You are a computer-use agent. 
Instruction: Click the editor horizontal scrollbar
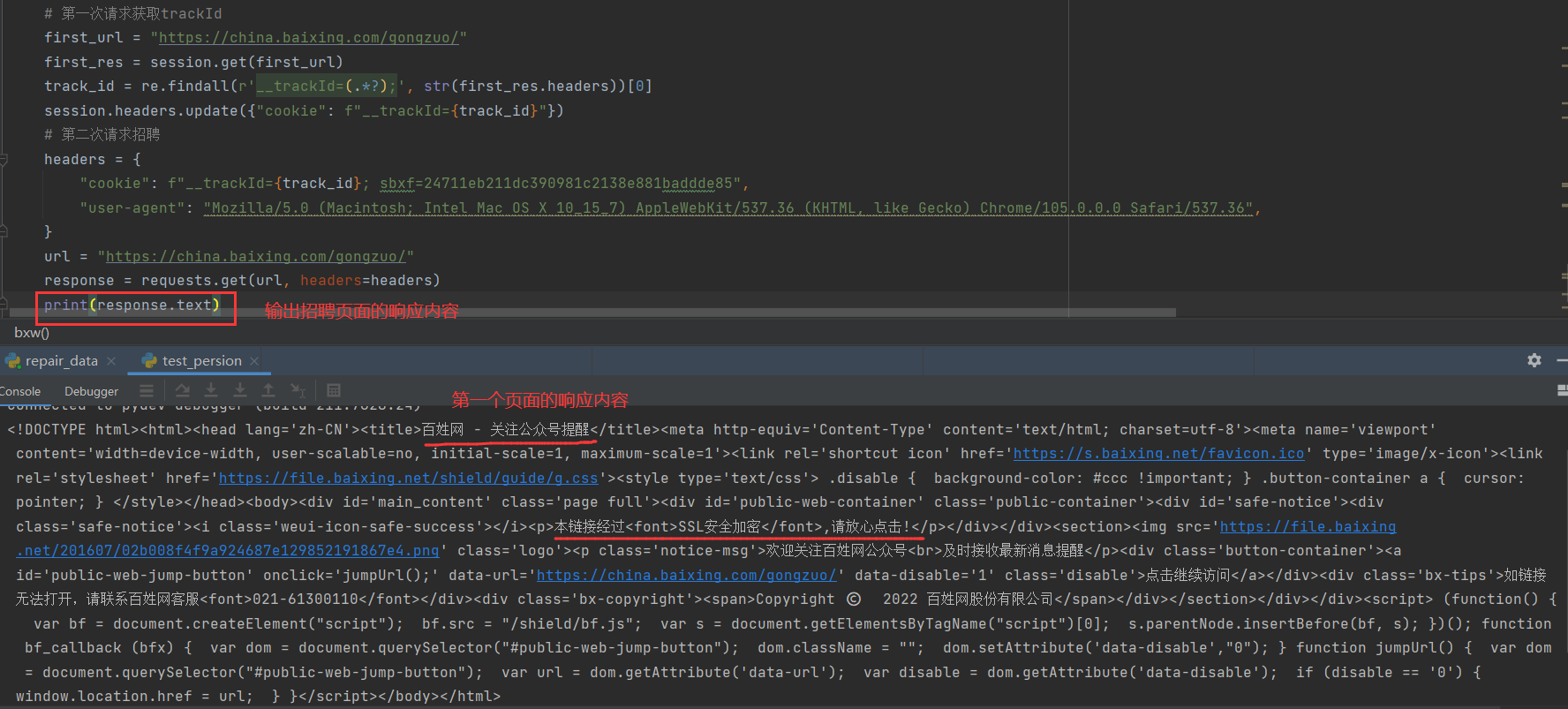592,313
